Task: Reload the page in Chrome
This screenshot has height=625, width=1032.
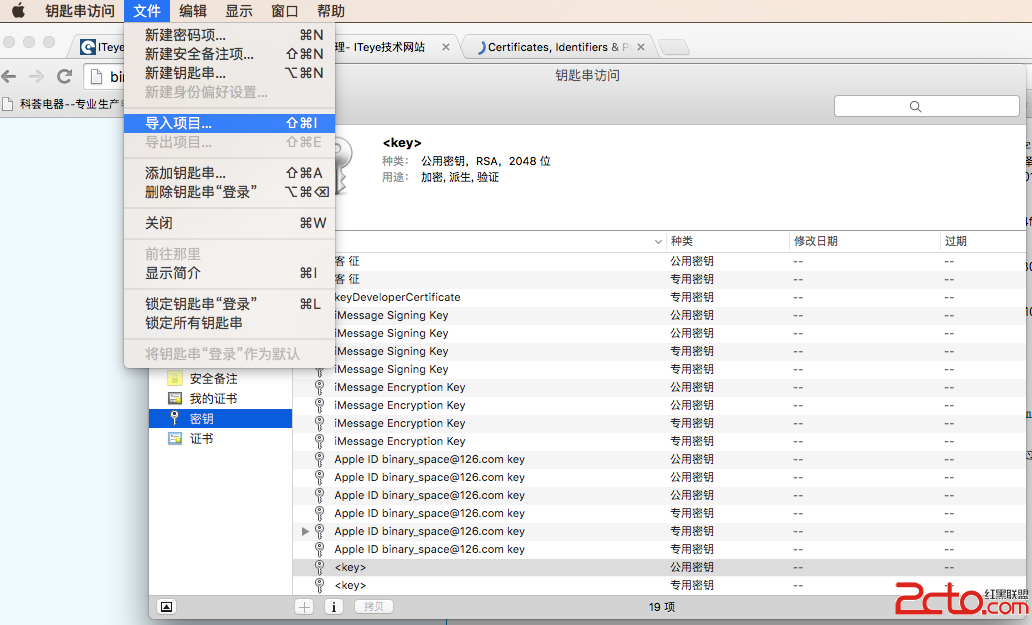Action: point(65,76)
